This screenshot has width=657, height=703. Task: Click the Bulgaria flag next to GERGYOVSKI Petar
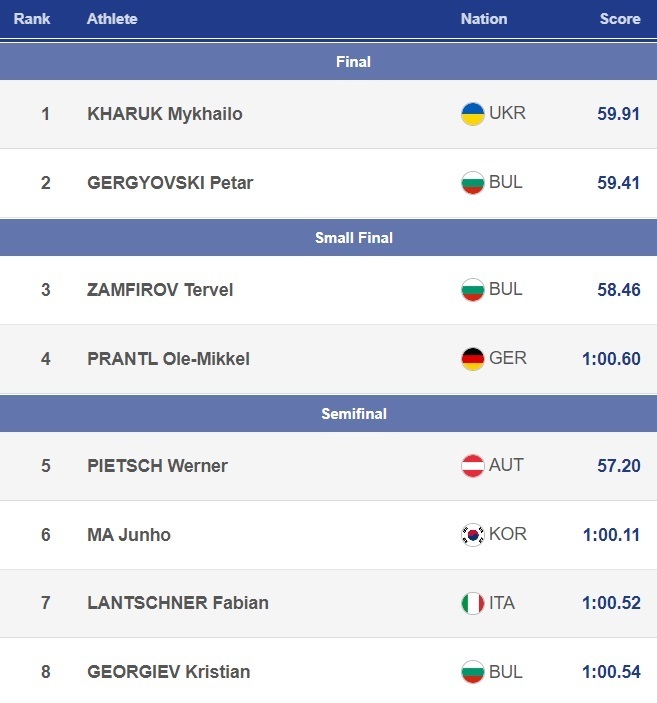[472, 183]
